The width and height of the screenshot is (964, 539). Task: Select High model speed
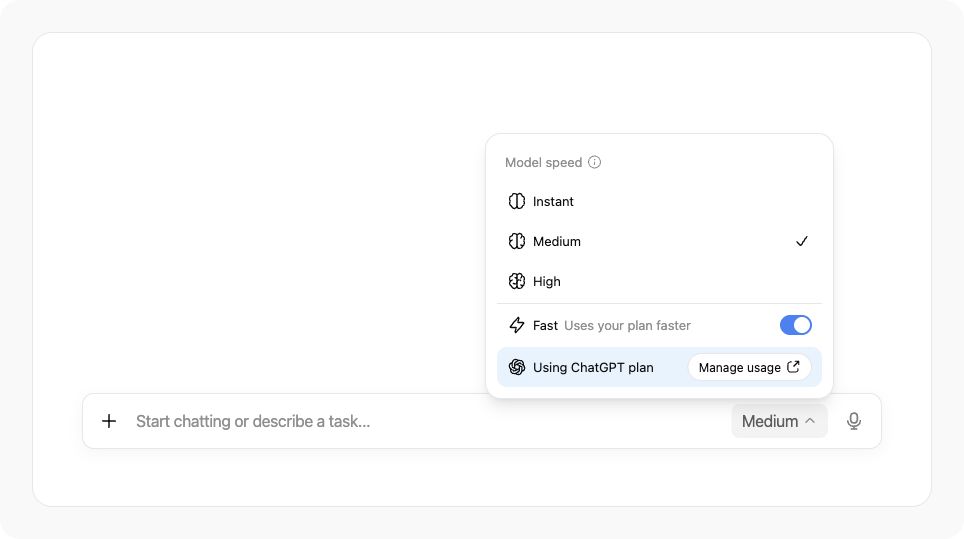pyautogui.click(x=659, y=281)
